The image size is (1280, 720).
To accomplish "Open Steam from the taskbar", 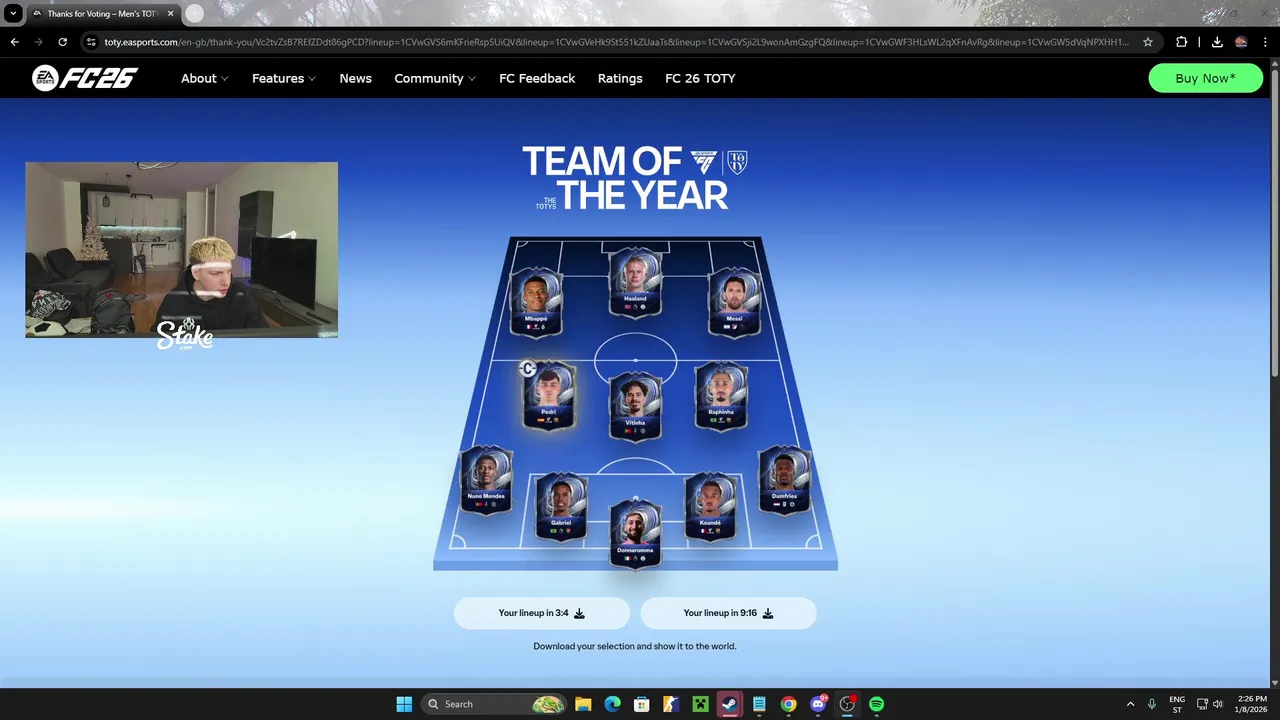I will 730,704.
